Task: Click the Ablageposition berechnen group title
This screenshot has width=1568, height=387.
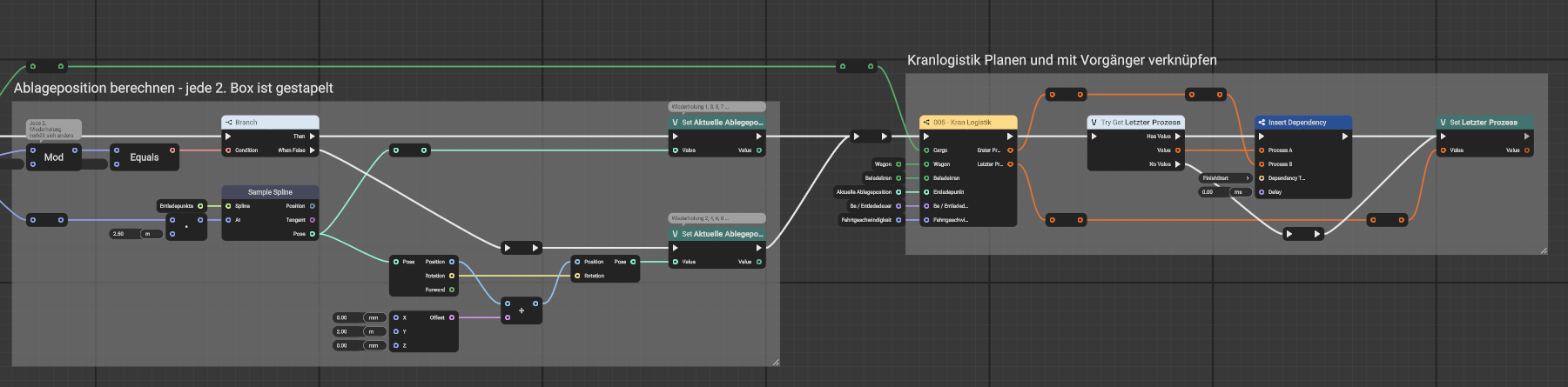Action: (173, 88)
